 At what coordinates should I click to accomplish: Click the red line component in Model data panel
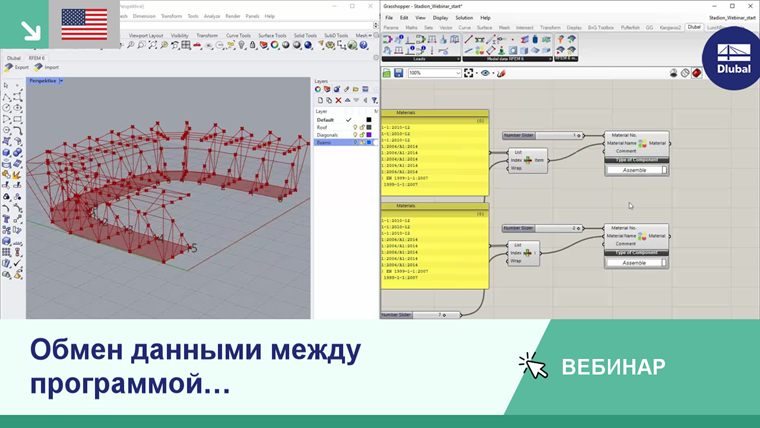coord(469,40)
